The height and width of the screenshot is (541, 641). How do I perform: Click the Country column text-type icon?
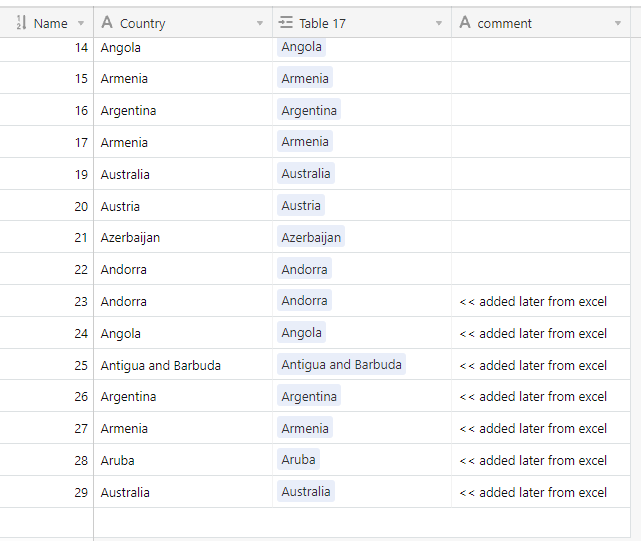click(x=107, y=22)
